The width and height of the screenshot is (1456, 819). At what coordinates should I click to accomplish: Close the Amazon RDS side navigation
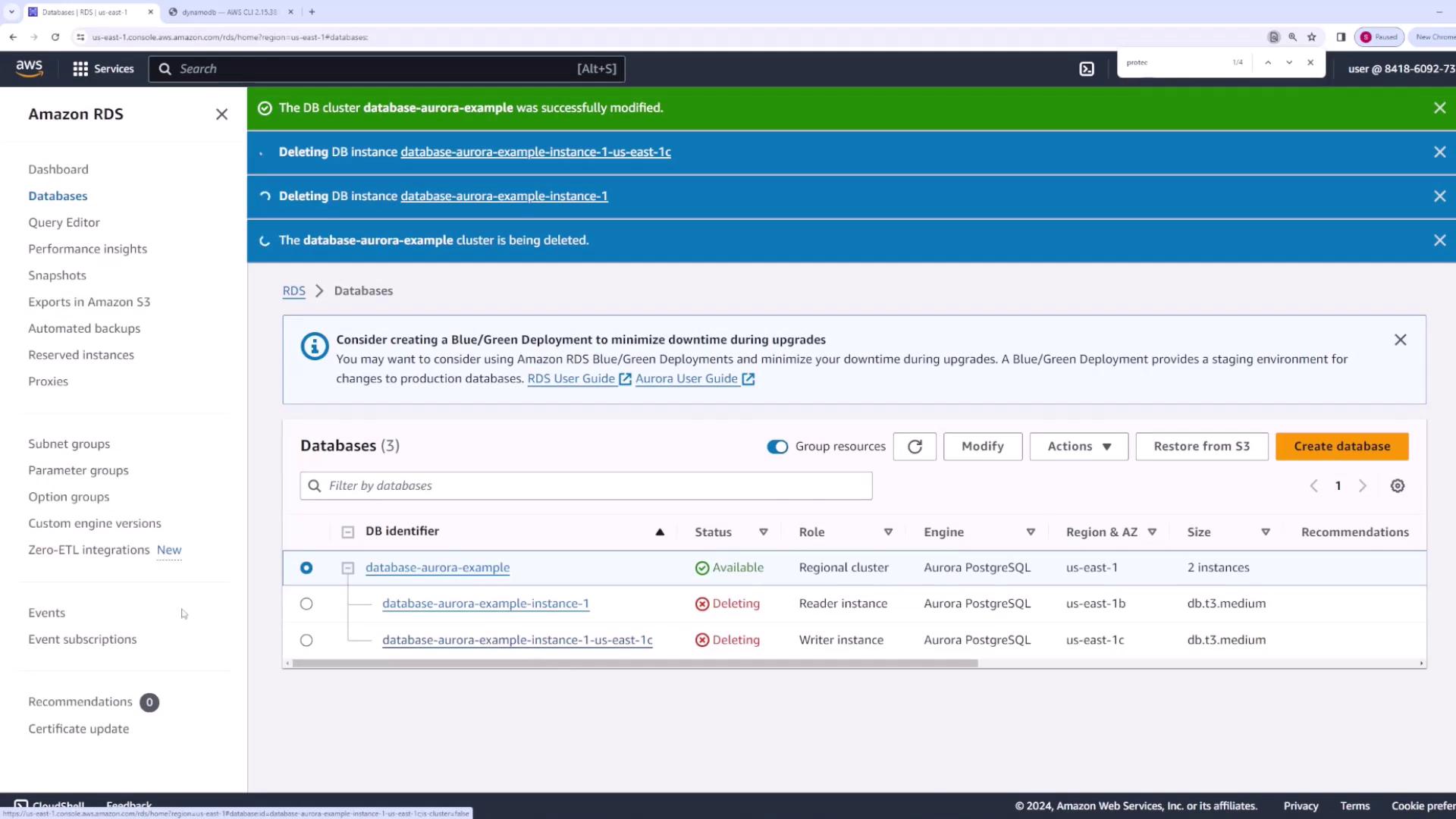click(x=221, y=115)
